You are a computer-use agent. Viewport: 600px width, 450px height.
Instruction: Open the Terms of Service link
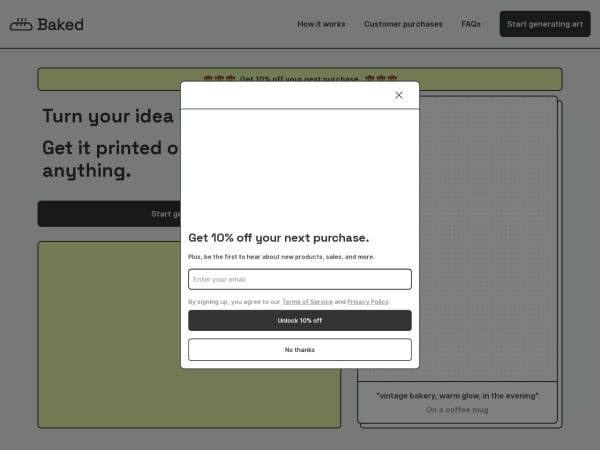307,301
